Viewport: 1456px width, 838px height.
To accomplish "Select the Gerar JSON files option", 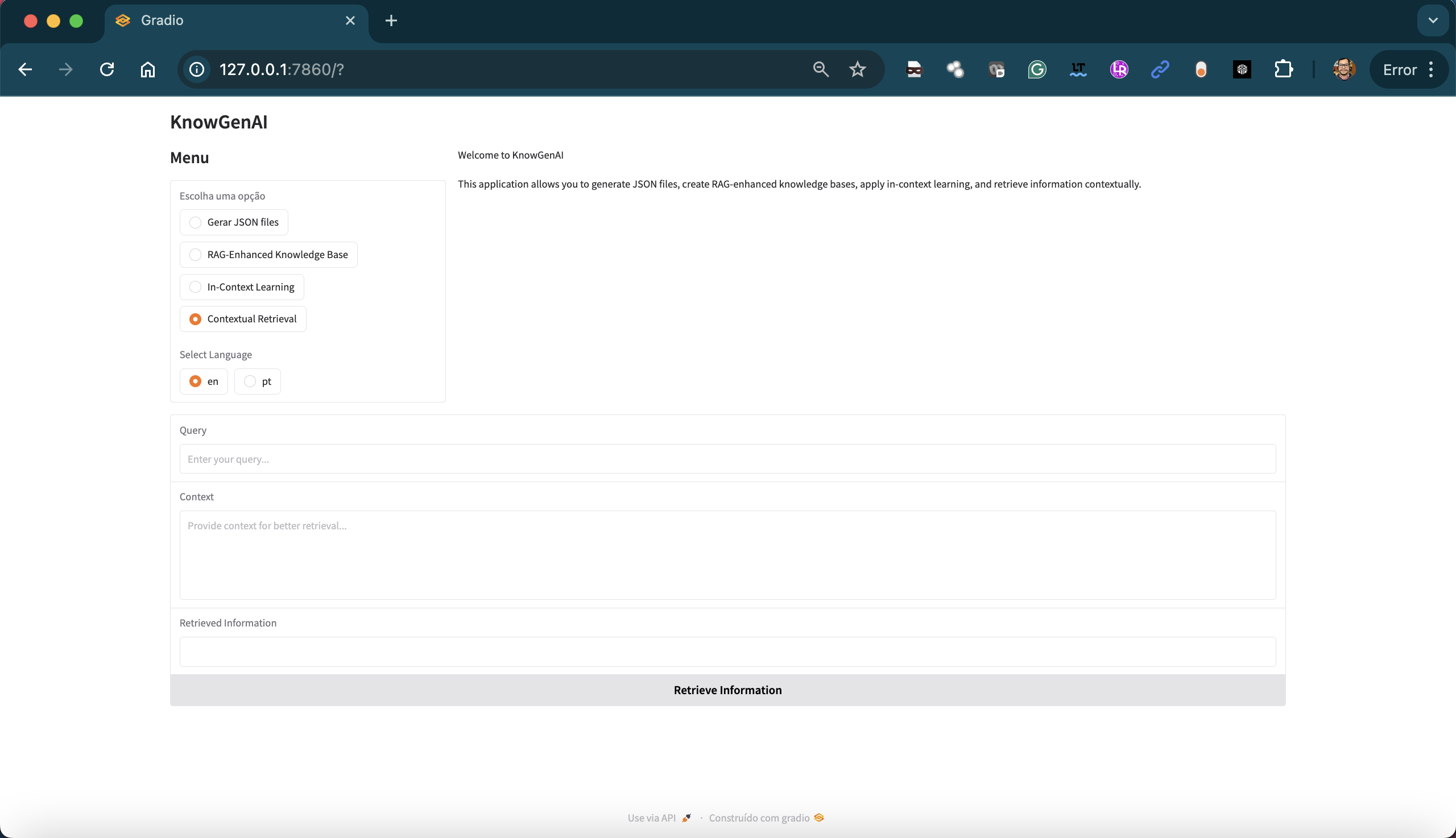I will 196,222.
